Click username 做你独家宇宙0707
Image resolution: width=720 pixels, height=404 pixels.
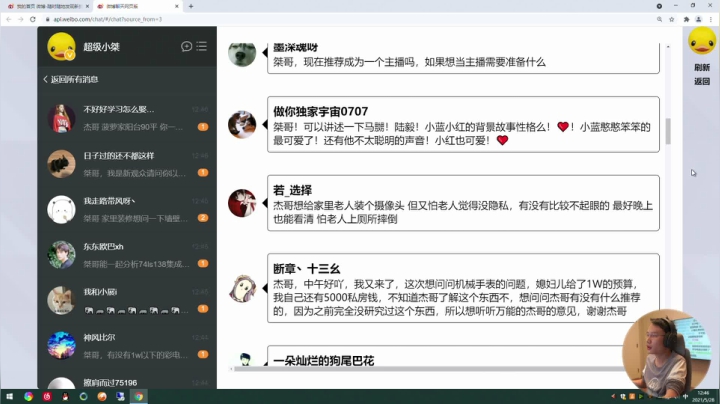pos(321,112)
